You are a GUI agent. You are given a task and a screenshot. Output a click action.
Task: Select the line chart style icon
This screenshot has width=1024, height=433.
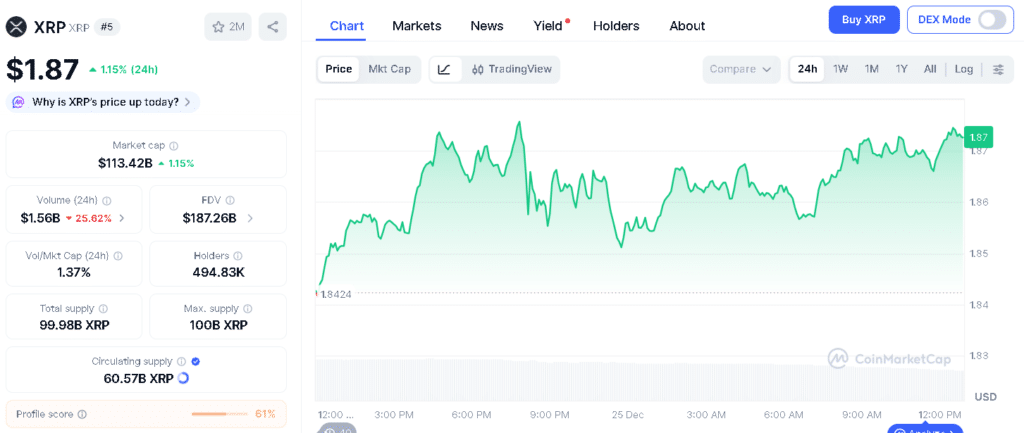click(445, 69)
